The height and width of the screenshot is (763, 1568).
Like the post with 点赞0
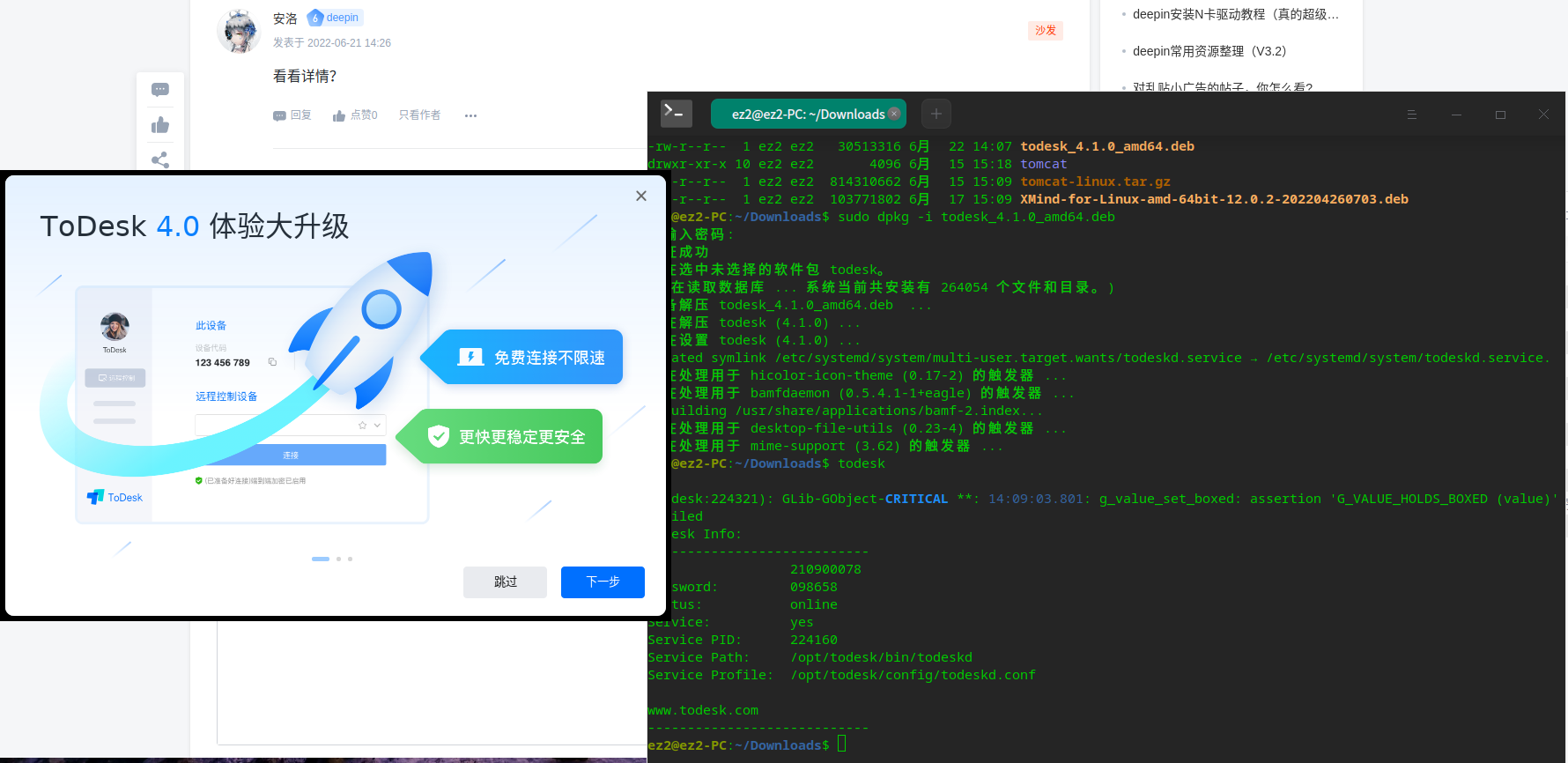[x=355, y=115]
